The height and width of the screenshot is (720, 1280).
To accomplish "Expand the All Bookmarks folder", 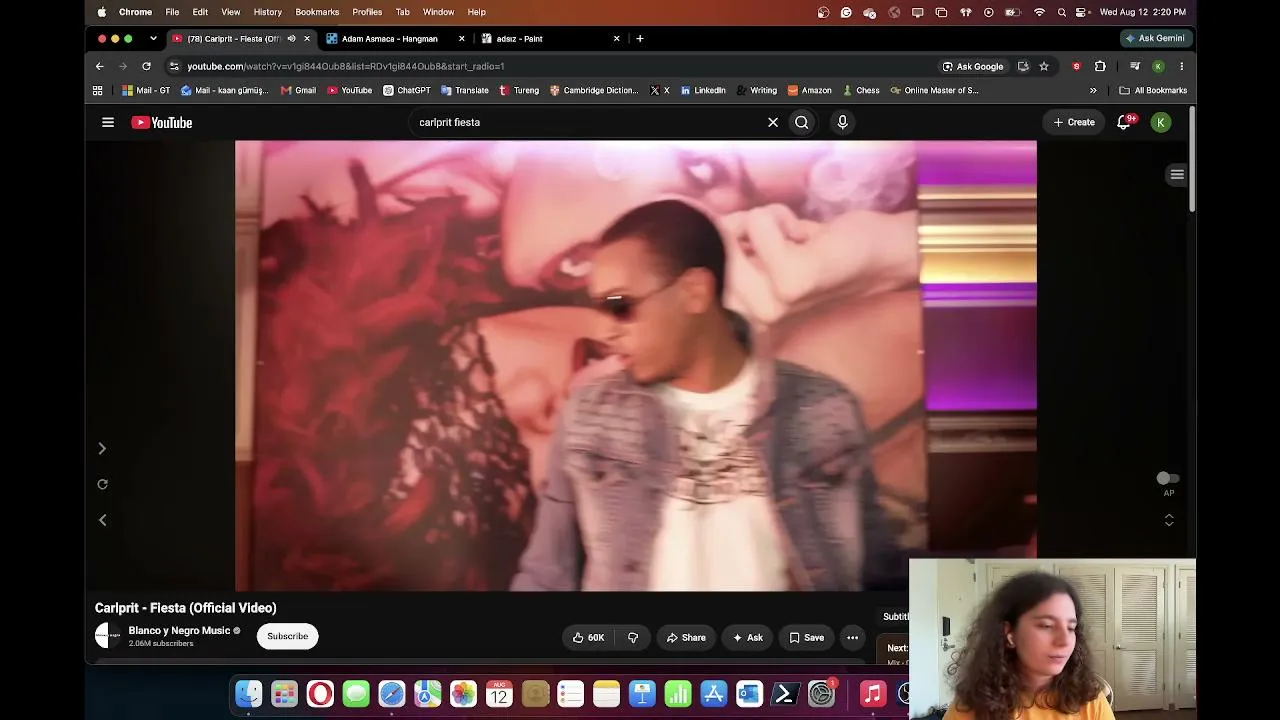I will tap(1153, 90).
